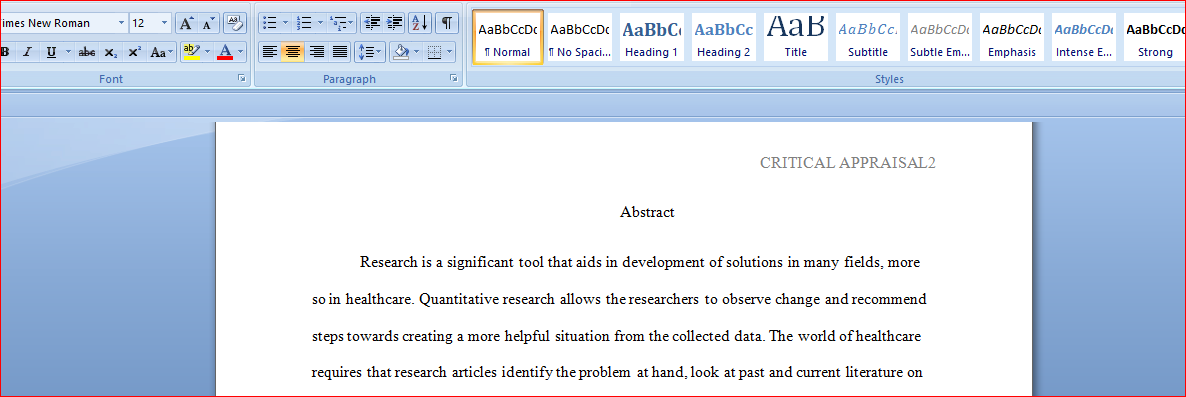The image size is (1186, 397).
Task: Apply superscript formatting
Action: (134, 52)
